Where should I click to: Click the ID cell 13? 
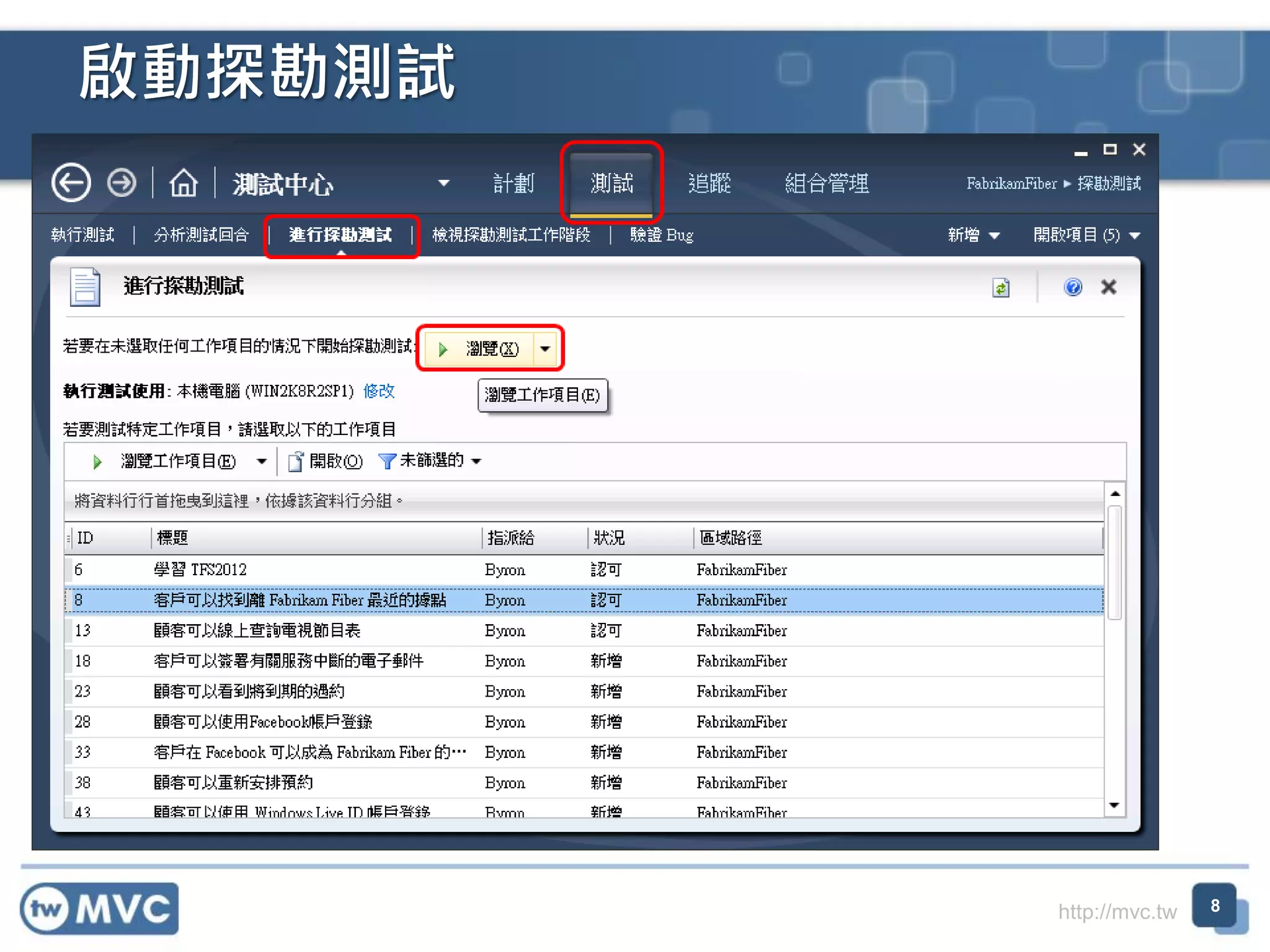click(x=82, y=630)
